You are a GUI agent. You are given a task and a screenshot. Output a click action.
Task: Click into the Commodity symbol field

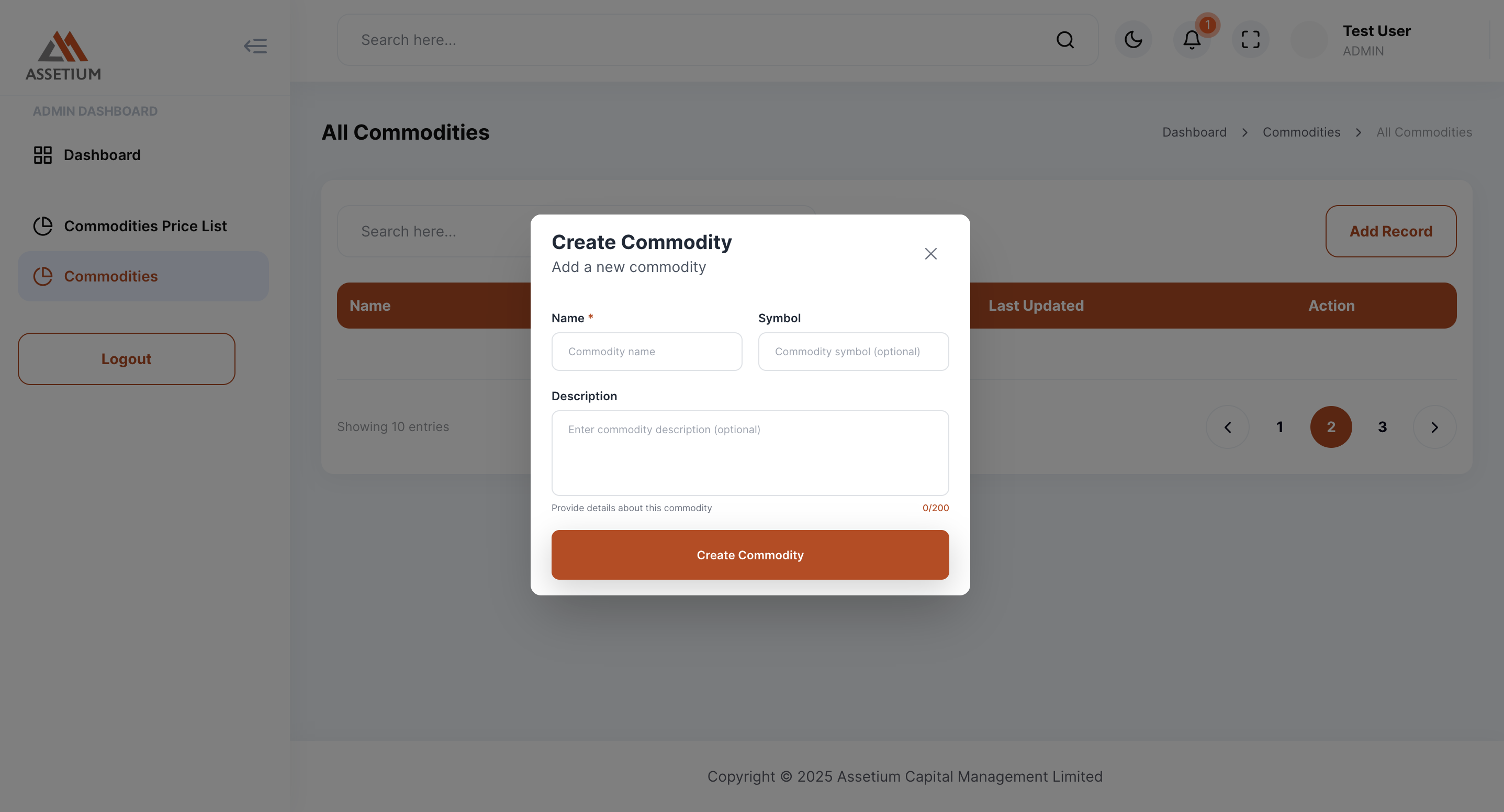[853, 352]
